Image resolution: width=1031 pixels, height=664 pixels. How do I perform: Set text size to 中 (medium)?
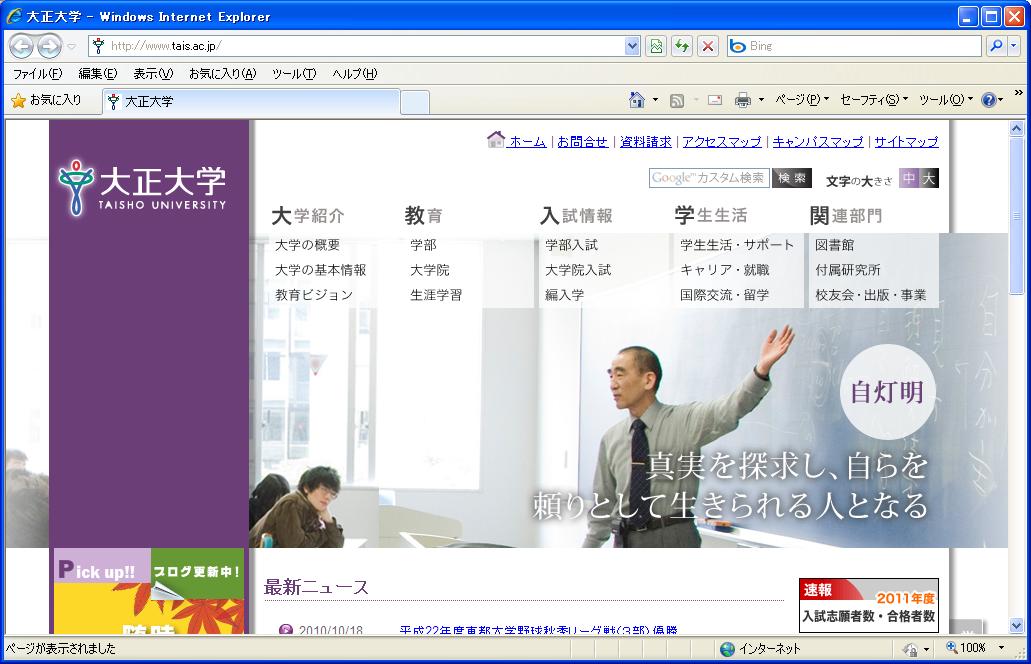[x=909, y=178]
